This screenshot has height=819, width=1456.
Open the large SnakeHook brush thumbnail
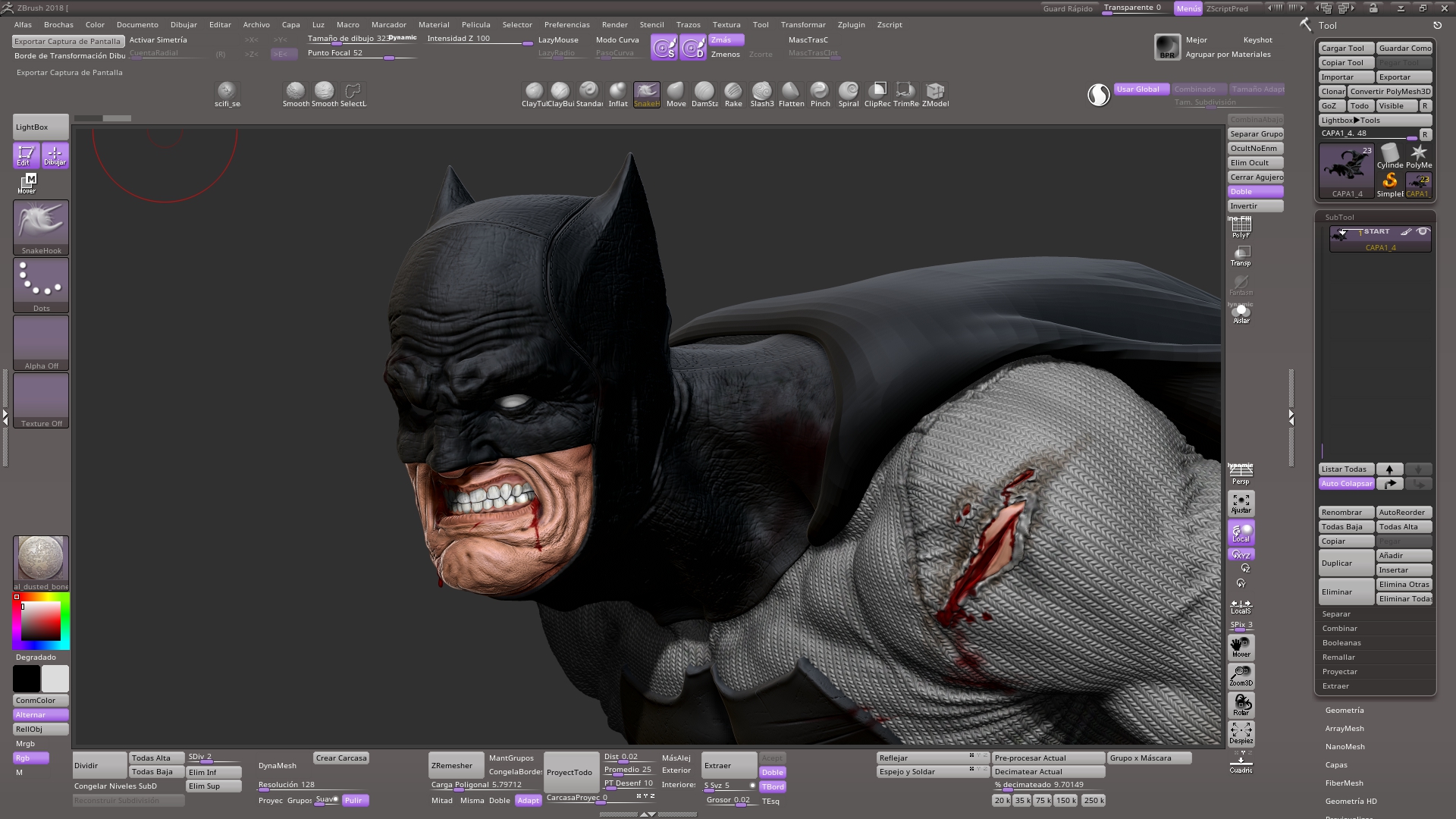(x=41, y=227)
